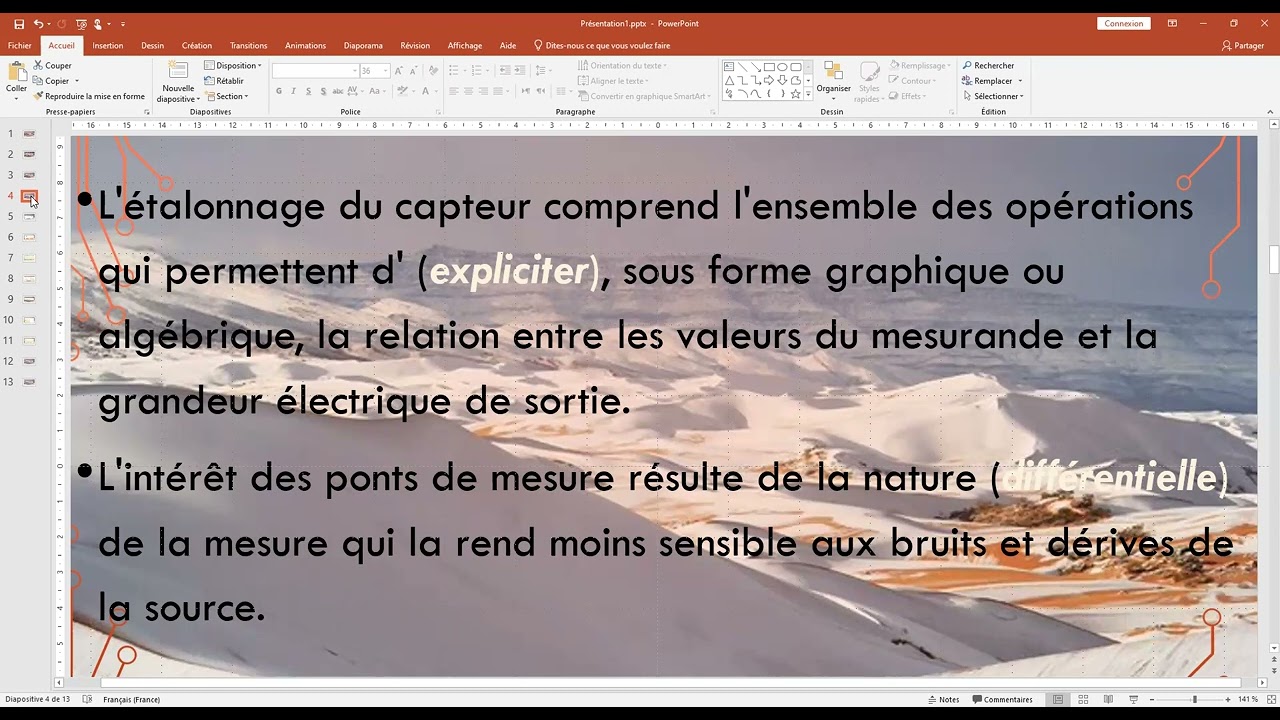The width and height of the screenshot is (1280, 720).
Task: Click the Coller paste icon
Action: 16,73
